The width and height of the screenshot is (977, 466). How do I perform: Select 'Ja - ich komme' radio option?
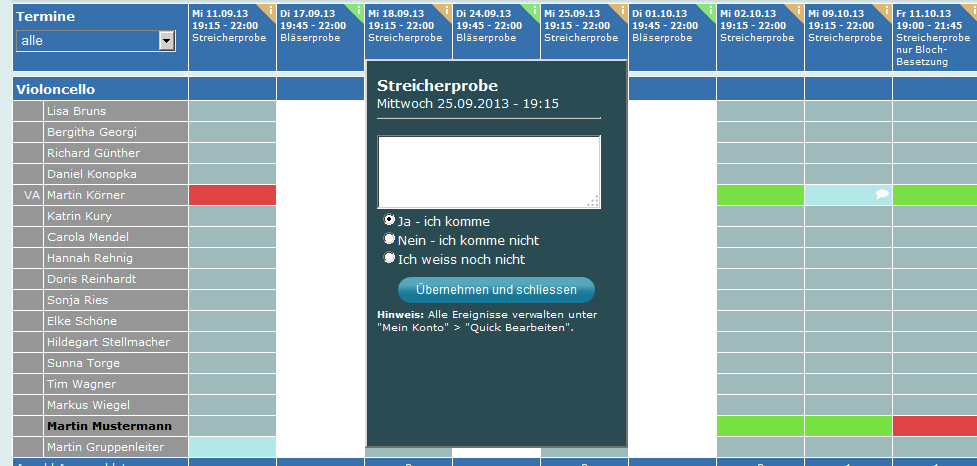click(389, 220)
